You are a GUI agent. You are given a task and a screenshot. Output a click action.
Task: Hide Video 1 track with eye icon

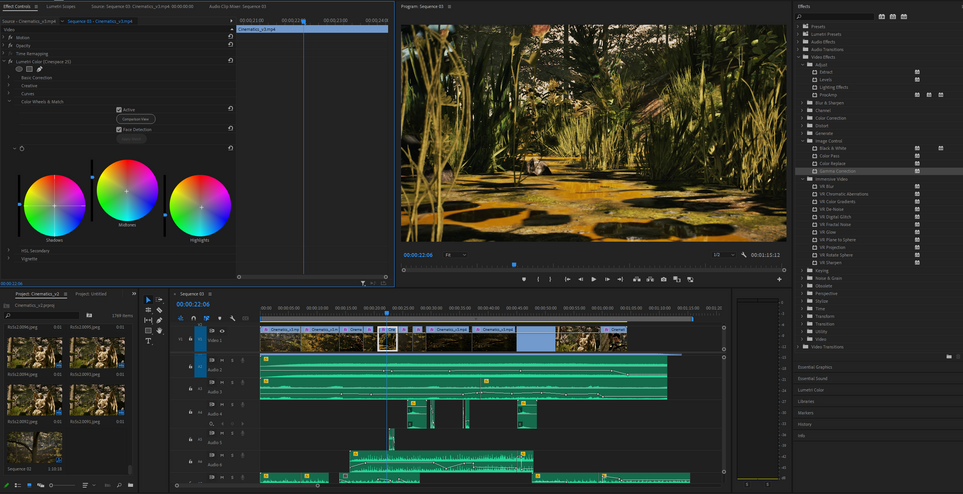(222, 331)
